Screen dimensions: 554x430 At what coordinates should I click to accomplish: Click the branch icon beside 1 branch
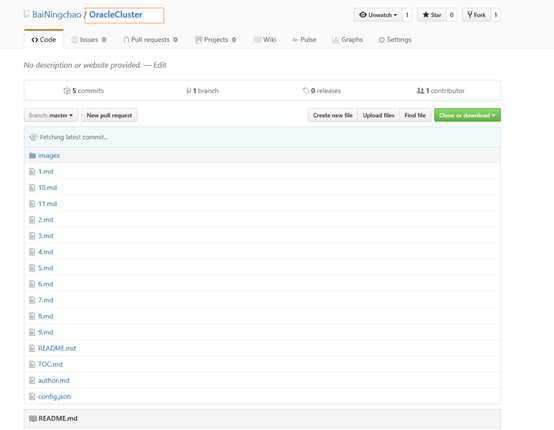coord(189,91)
